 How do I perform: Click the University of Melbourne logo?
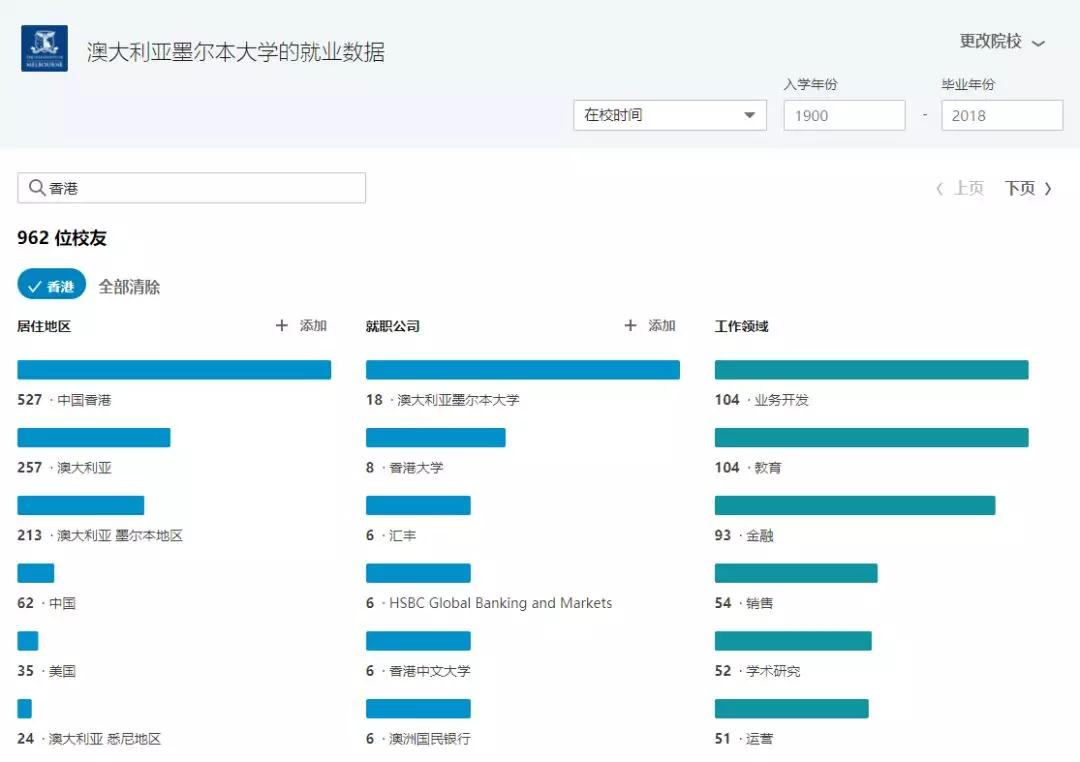[44, 49]
